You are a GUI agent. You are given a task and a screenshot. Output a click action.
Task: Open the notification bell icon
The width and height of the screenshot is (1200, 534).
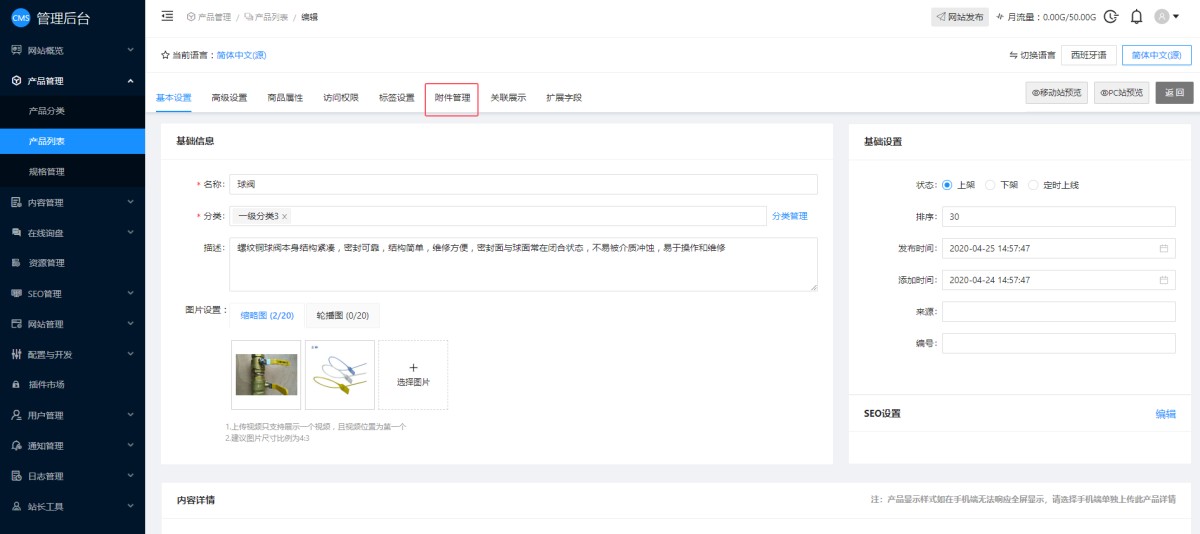pos(1136,16)
